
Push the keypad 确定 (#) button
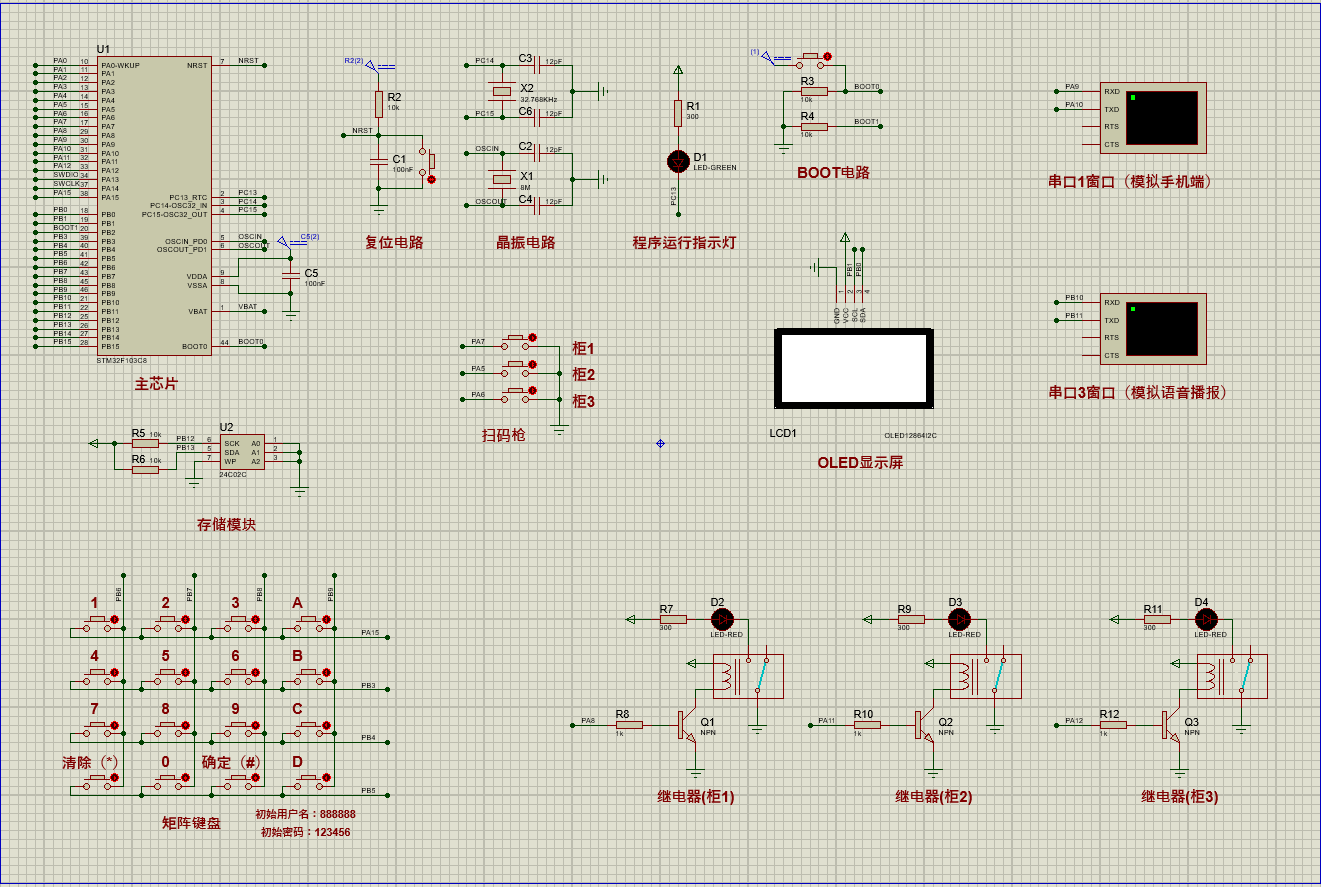tap(240, 781)
